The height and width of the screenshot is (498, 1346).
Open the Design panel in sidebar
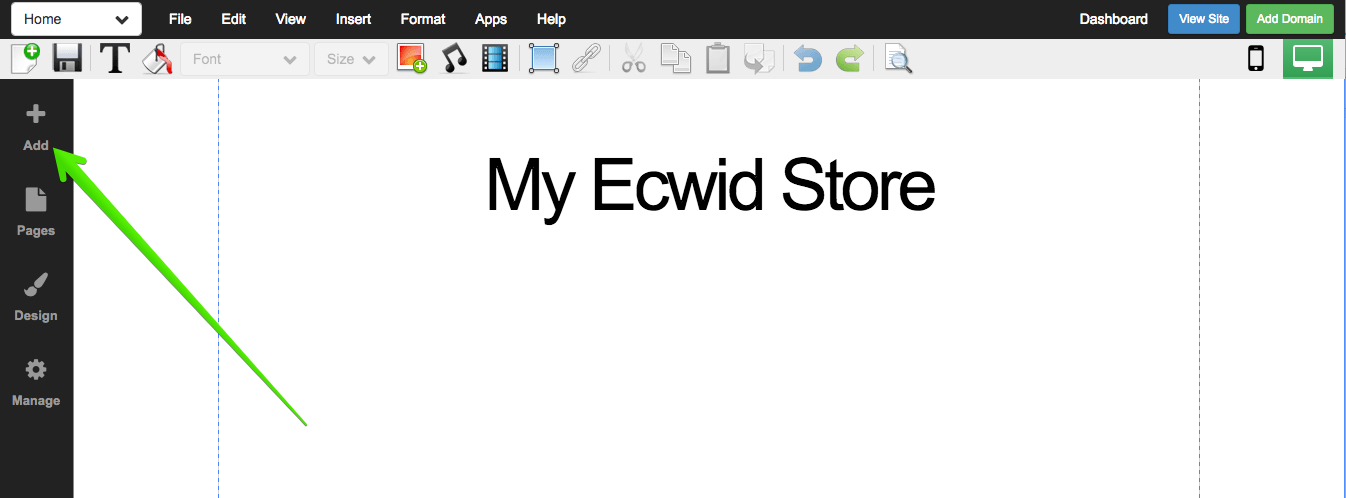[36, 298]
